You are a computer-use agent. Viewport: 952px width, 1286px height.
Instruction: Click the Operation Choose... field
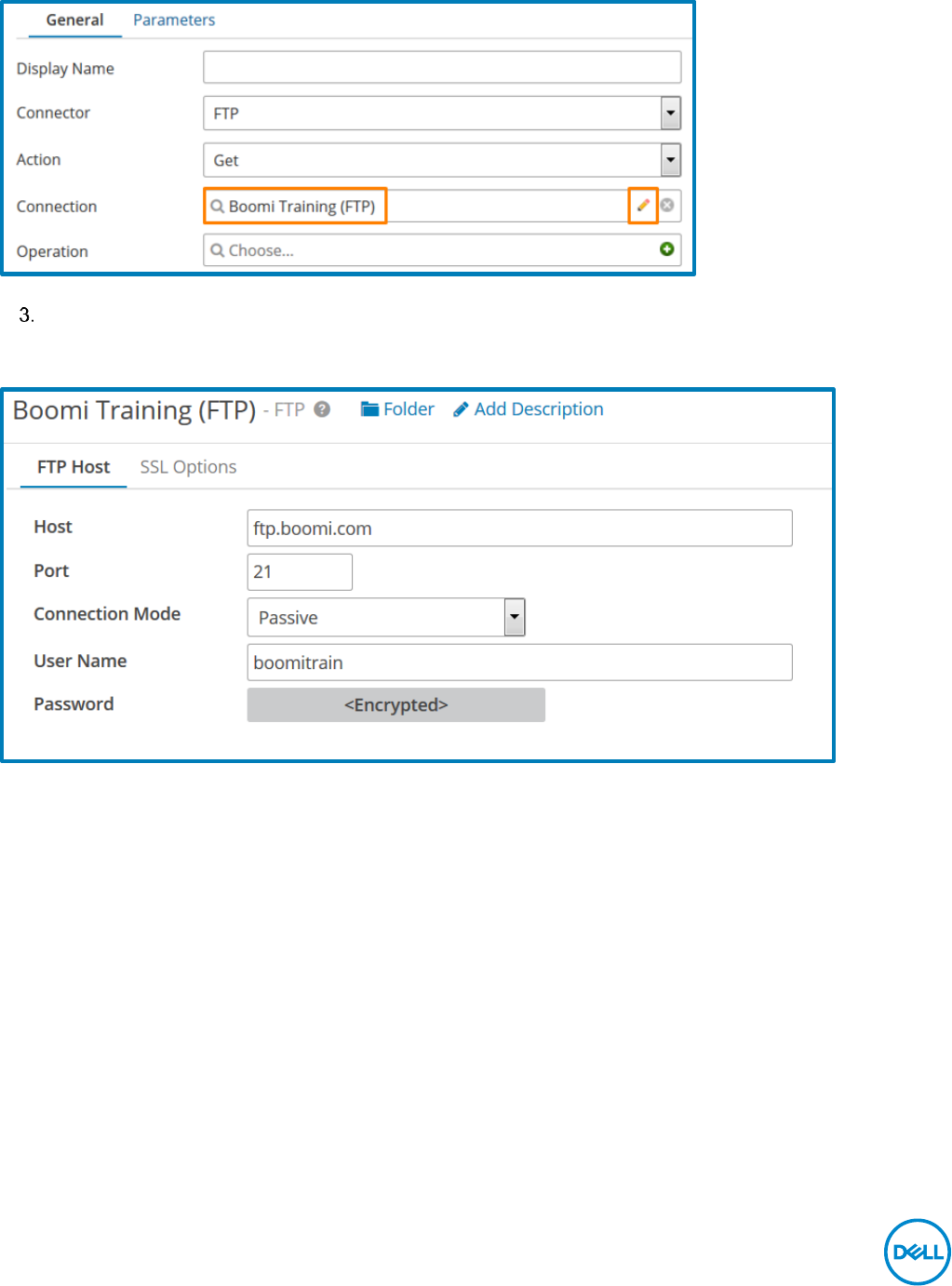pos(442,250)
